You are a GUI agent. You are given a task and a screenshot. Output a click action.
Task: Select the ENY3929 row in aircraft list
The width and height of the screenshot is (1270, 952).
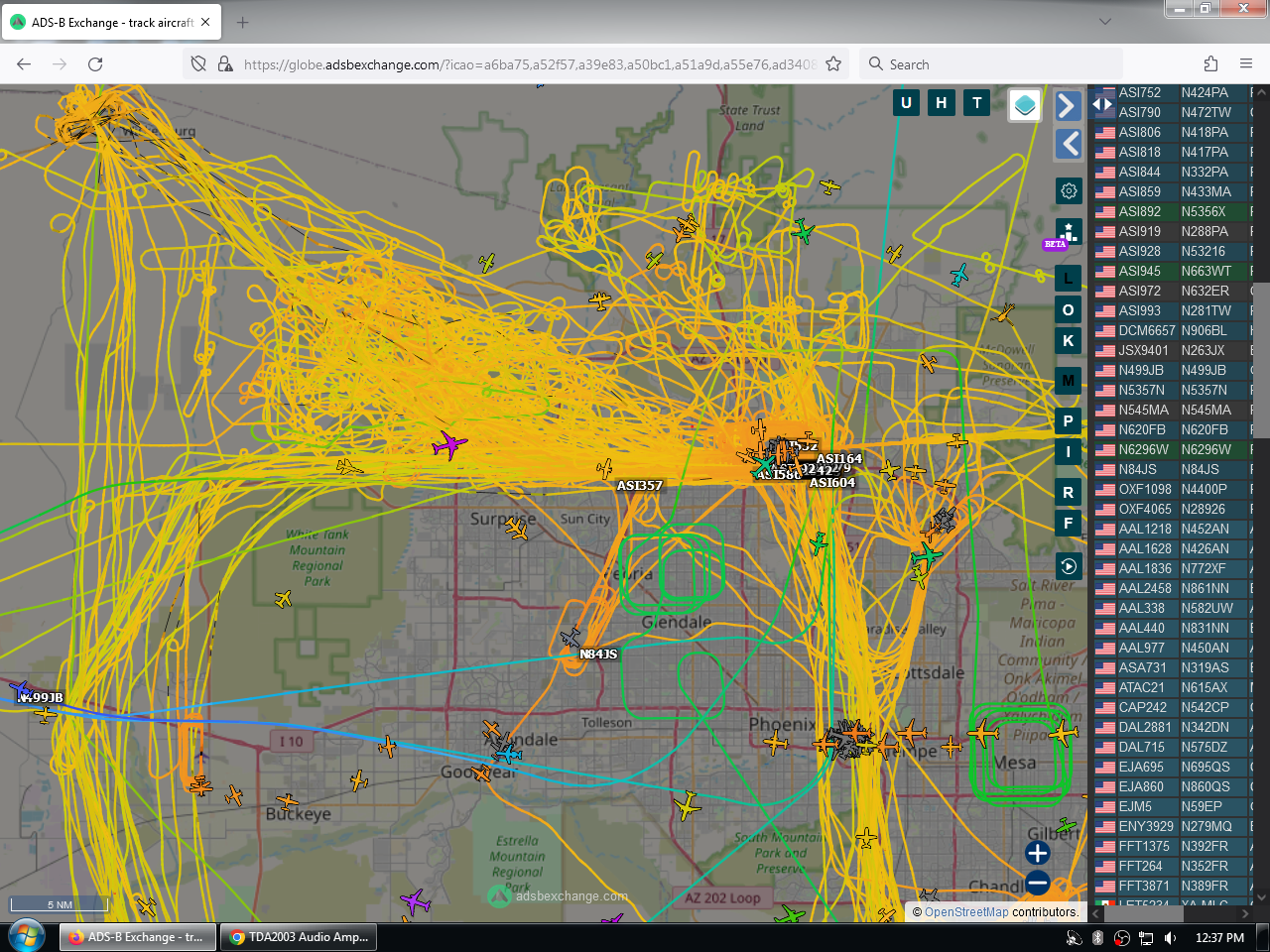coord(1173,826)
